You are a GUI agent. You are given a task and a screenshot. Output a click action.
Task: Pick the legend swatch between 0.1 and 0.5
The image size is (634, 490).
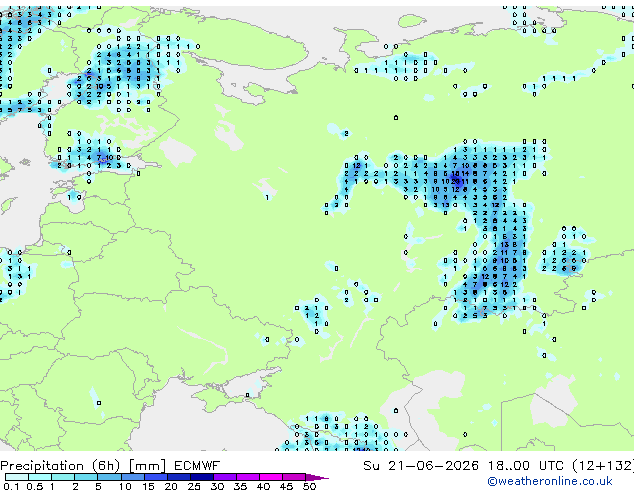click(17, 477)
